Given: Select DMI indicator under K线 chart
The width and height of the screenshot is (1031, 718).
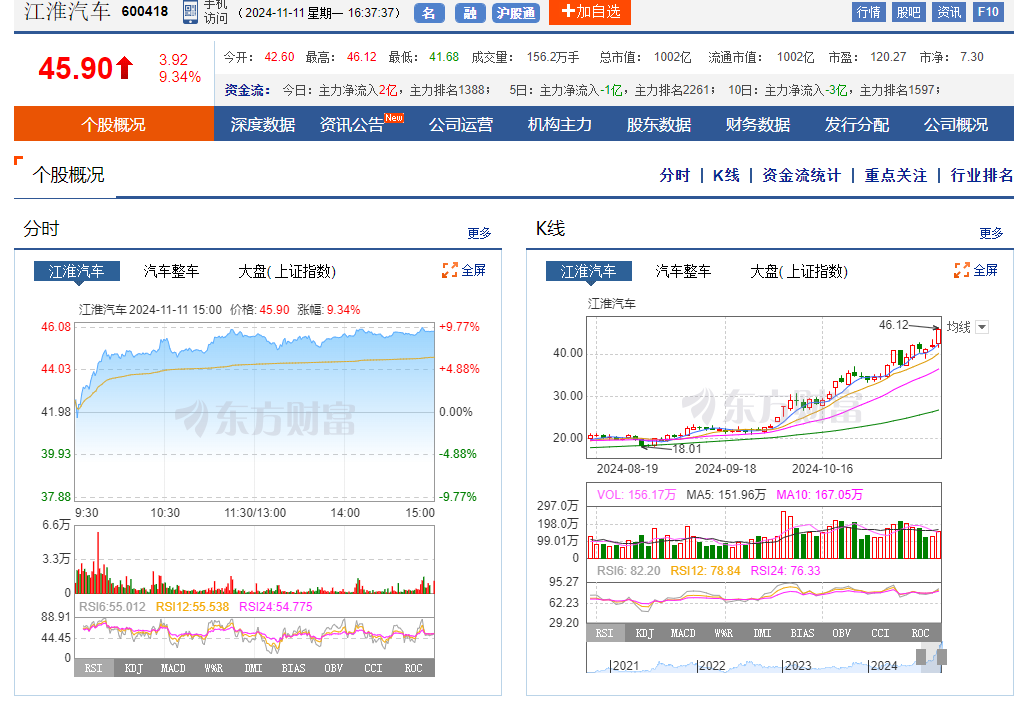Looking at the screenshot, I should coord(762,633).
